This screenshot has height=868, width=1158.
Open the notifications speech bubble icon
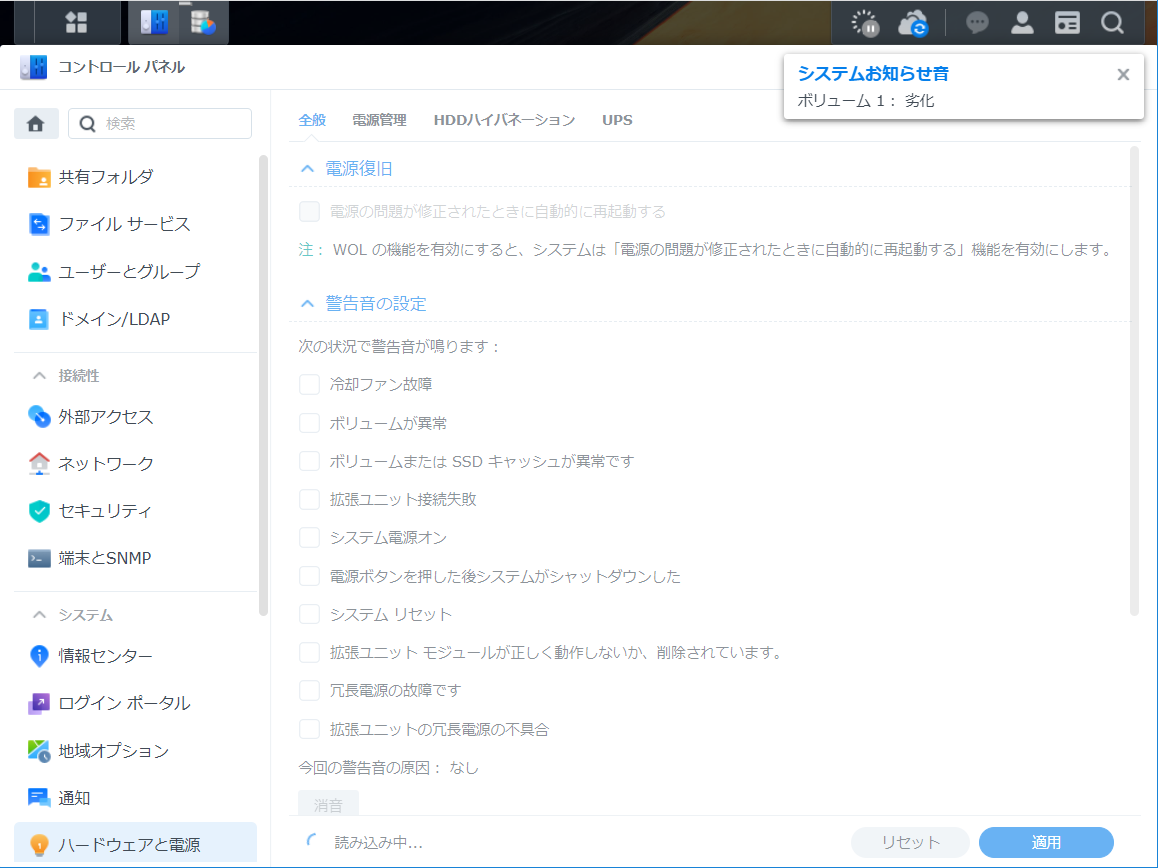[x=977, y=23]
